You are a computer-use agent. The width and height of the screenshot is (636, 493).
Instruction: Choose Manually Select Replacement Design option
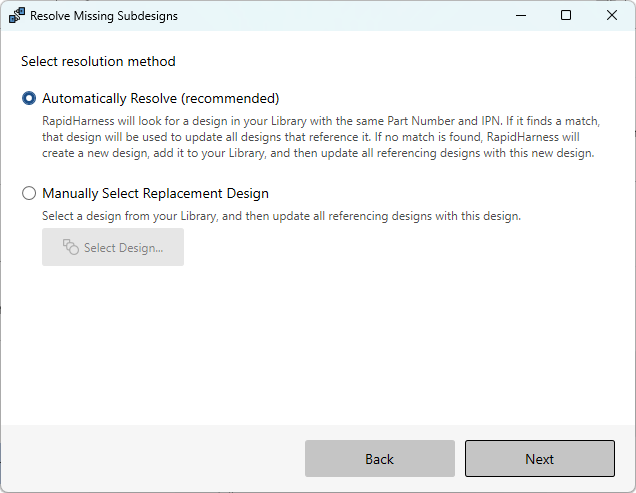click(x=29, y=193)
